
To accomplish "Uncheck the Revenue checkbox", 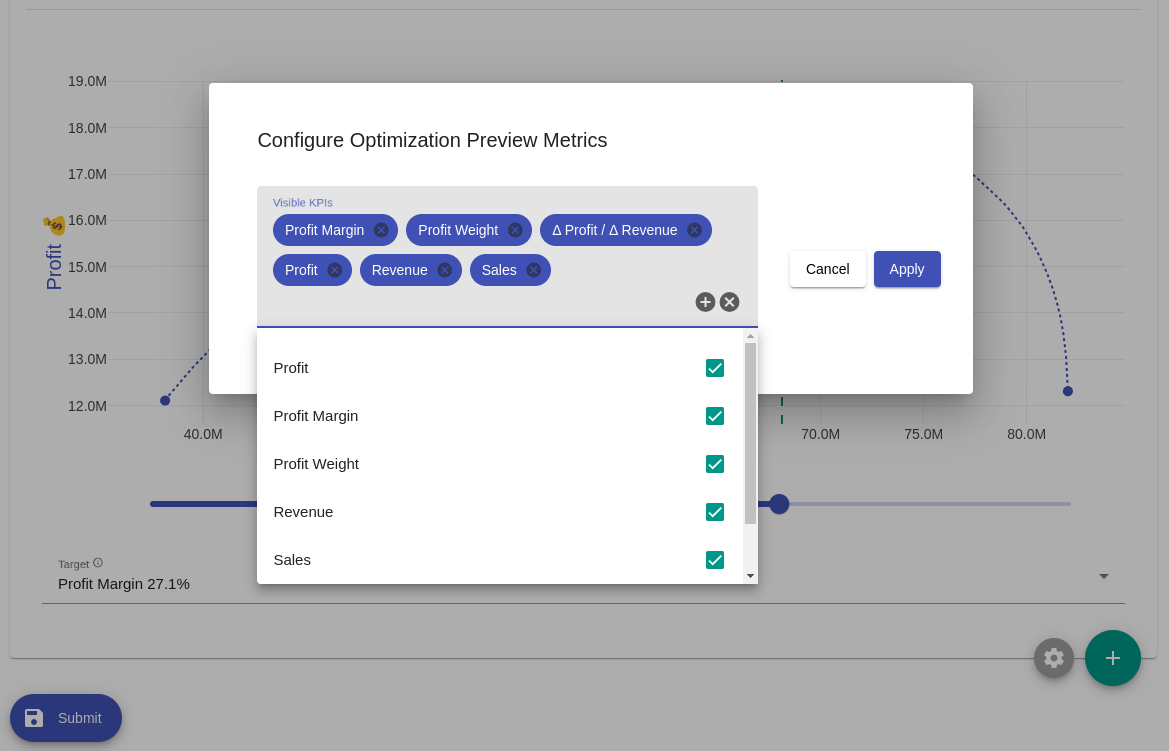I will click(x=714, y=512).
